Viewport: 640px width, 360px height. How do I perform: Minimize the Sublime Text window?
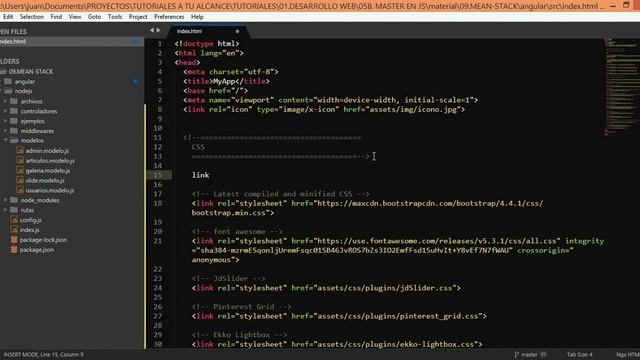click(613, 6)
